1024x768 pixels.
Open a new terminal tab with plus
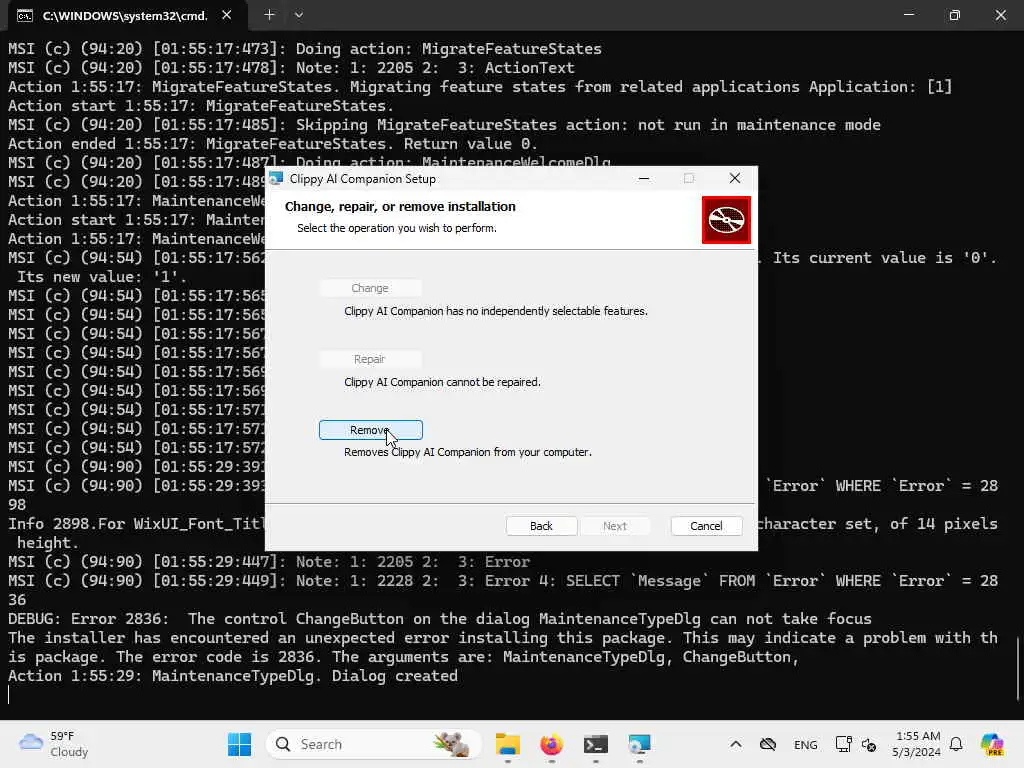pyautogui.click(x=269, y=14)
